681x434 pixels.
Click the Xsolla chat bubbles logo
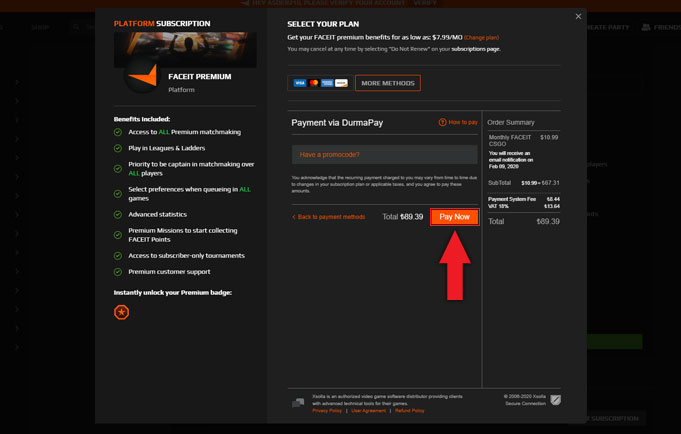click(x=298, y=402)
